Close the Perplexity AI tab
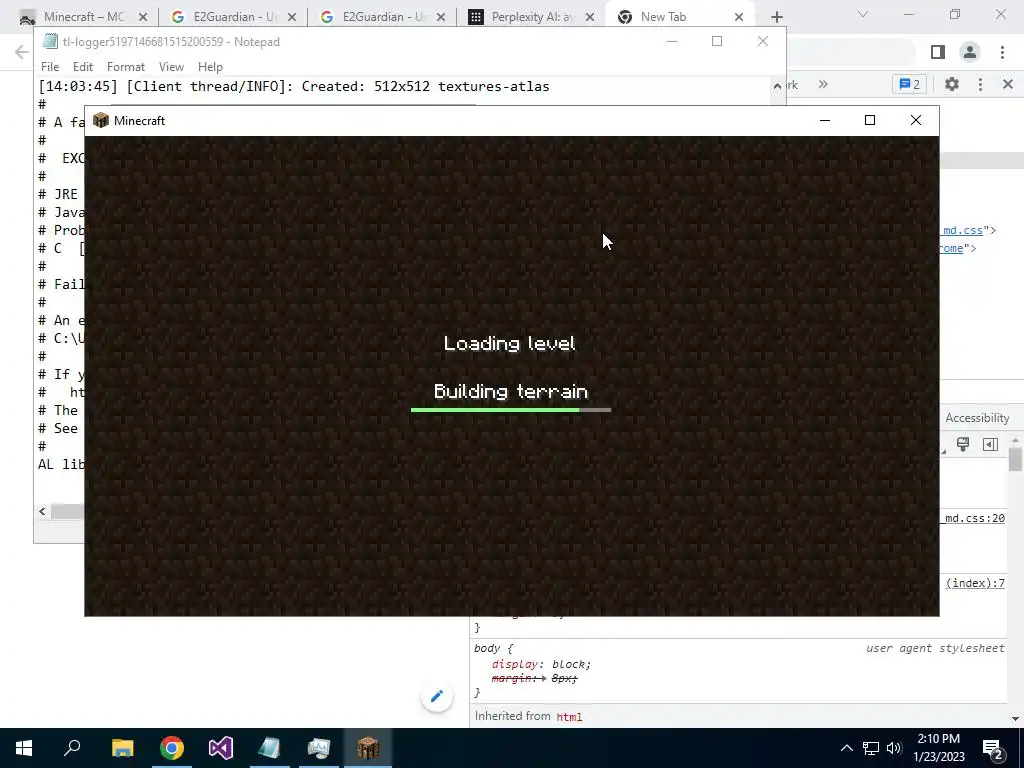Screen dimensions: 1024x768 pos(590,17)
